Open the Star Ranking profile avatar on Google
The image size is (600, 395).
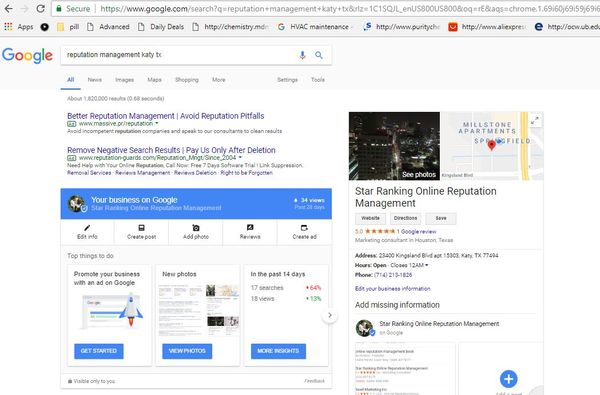[365, 328]
